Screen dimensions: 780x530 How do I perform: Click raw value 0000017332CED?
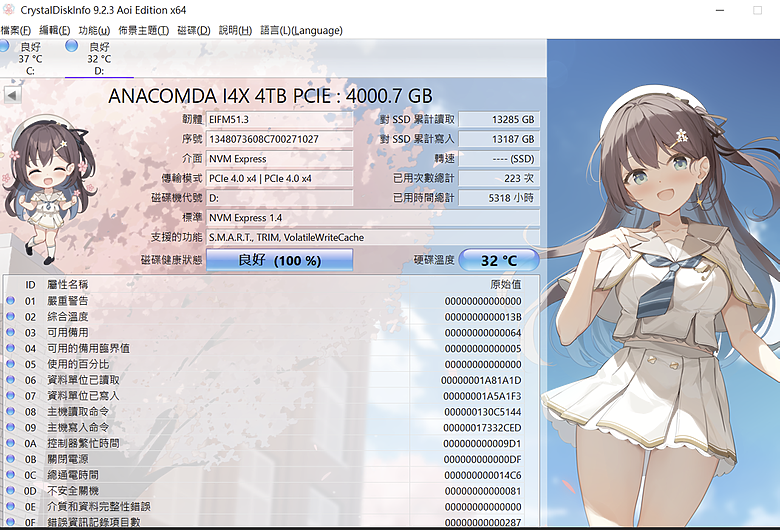[482, 428]
